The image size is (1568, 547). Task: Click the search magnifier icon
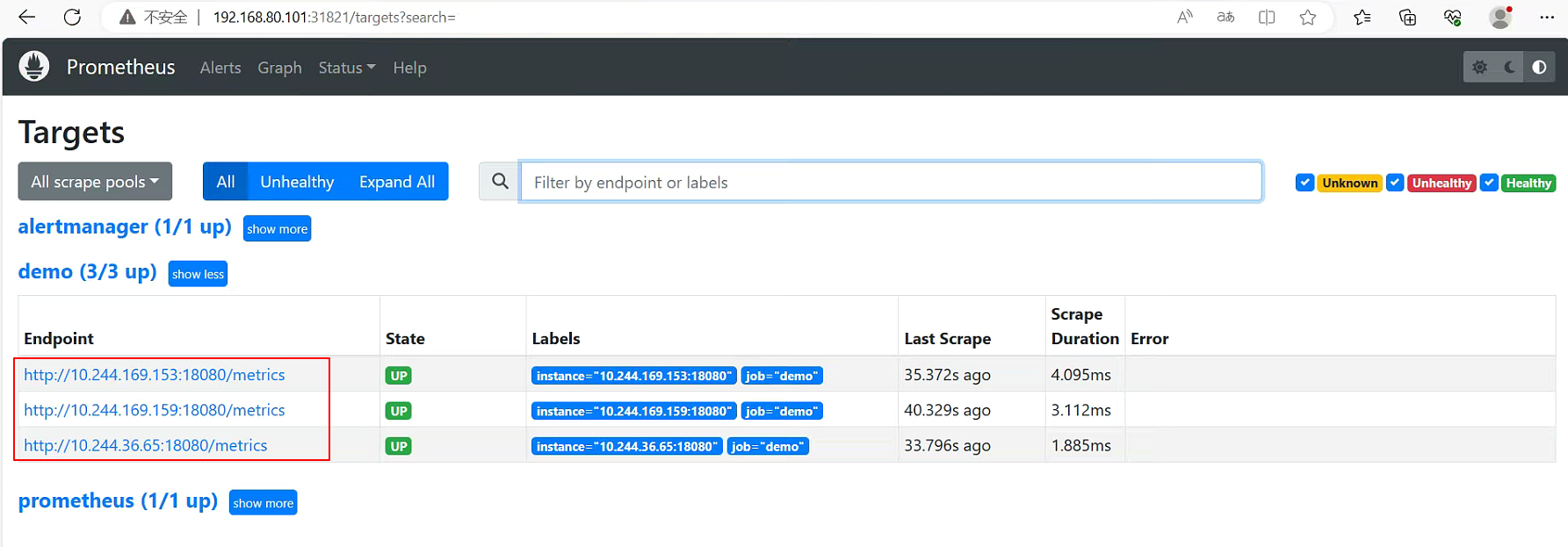click(500, 181)
